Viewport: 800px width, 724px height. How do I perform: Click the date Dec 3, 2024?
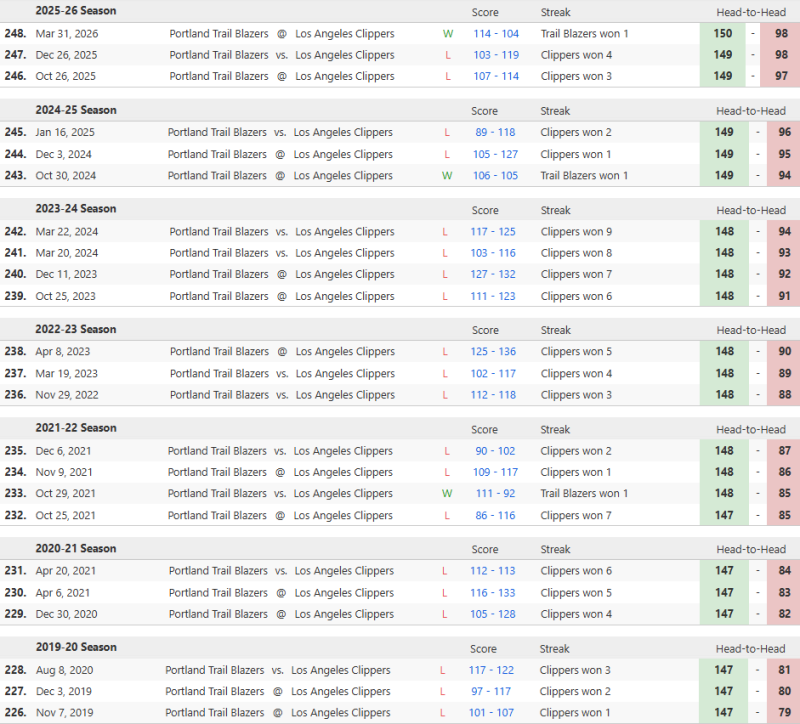coord(63,155)
